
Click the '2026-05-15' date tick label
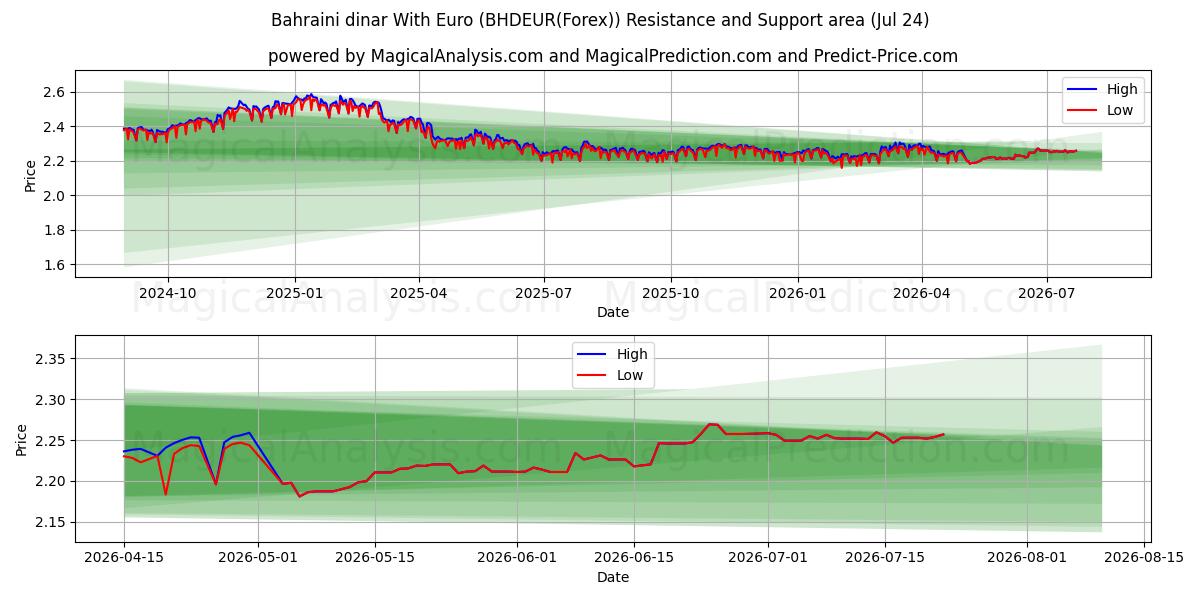[x=375, y=557]
